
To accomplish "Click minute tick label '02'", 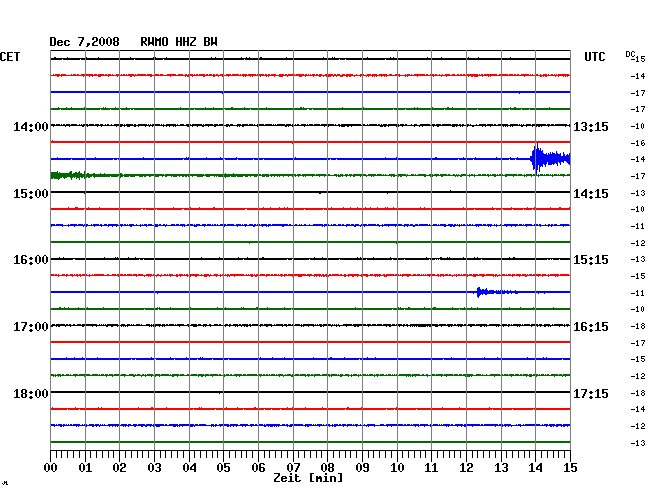I will point(119,468).
